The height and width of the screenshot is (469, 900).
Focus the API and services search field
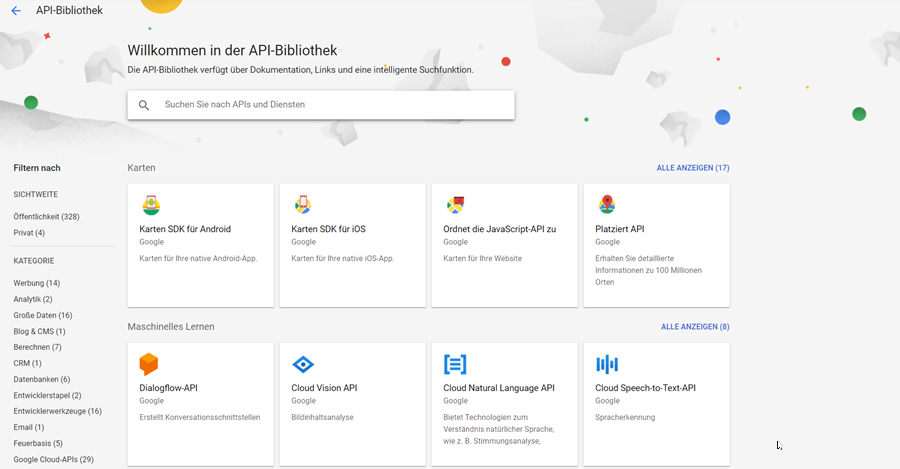330,105
